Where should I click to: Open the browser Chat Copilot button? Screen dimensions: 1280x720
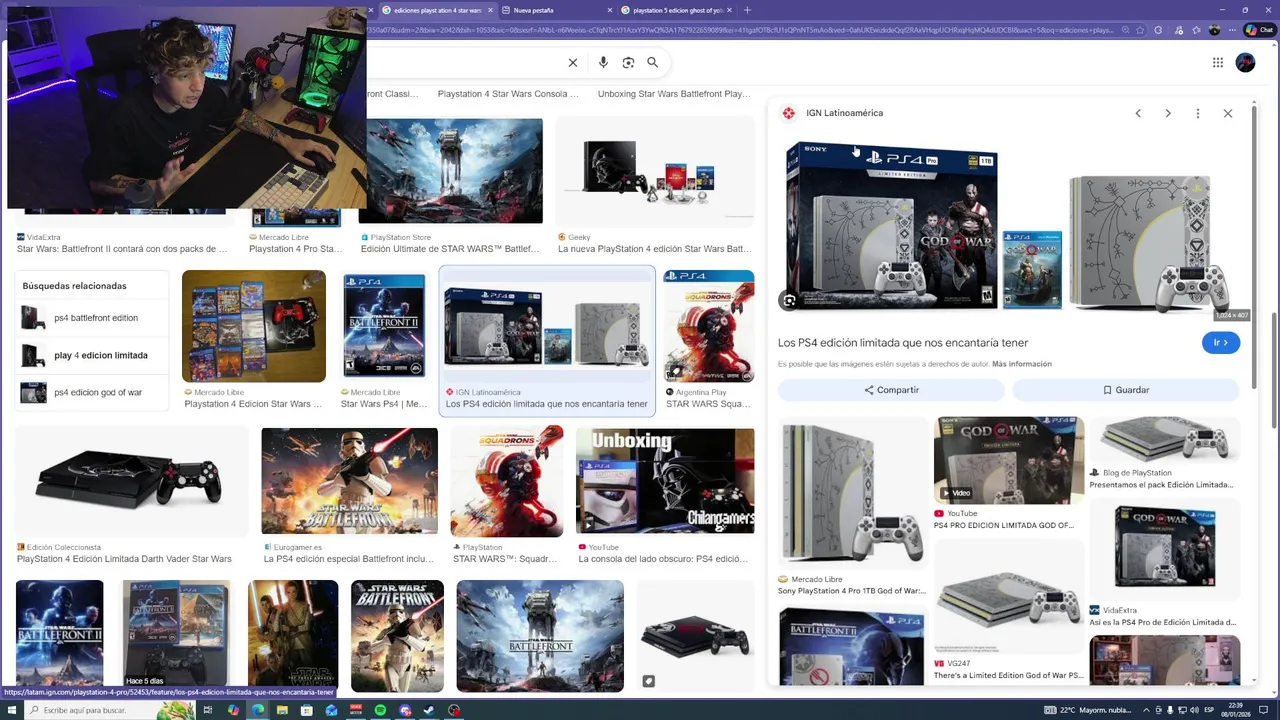pyautogui.click(x=1259, y=30)
